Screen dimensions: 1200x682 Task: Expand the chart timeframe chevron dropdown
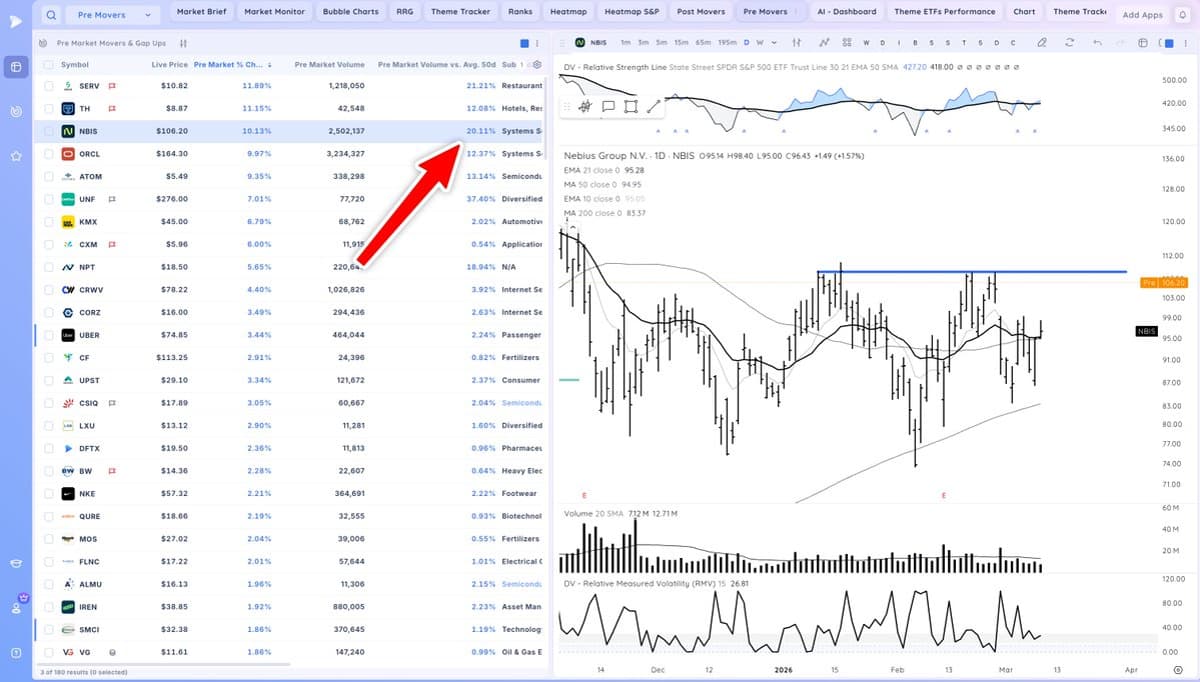[x=774, y=43]
